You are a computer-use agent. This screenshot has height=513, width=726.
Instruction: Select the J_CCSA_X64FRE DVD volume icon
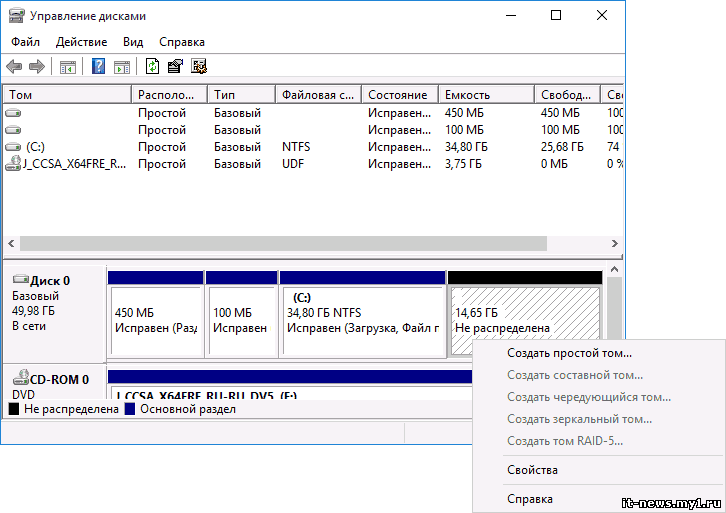pos(13,163)
